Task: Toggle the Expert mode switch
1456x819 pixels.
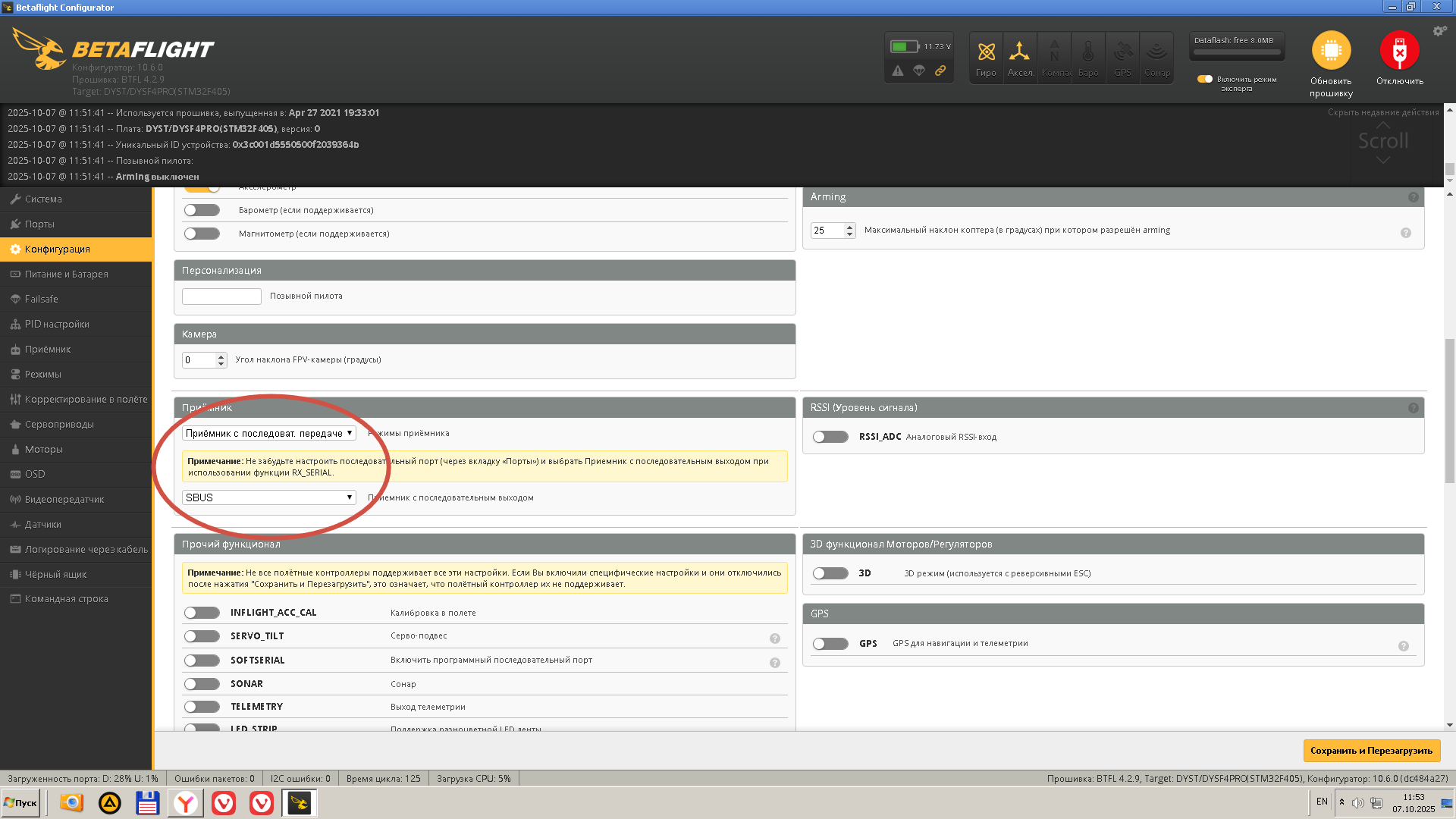Action: tap(1204, 79)
